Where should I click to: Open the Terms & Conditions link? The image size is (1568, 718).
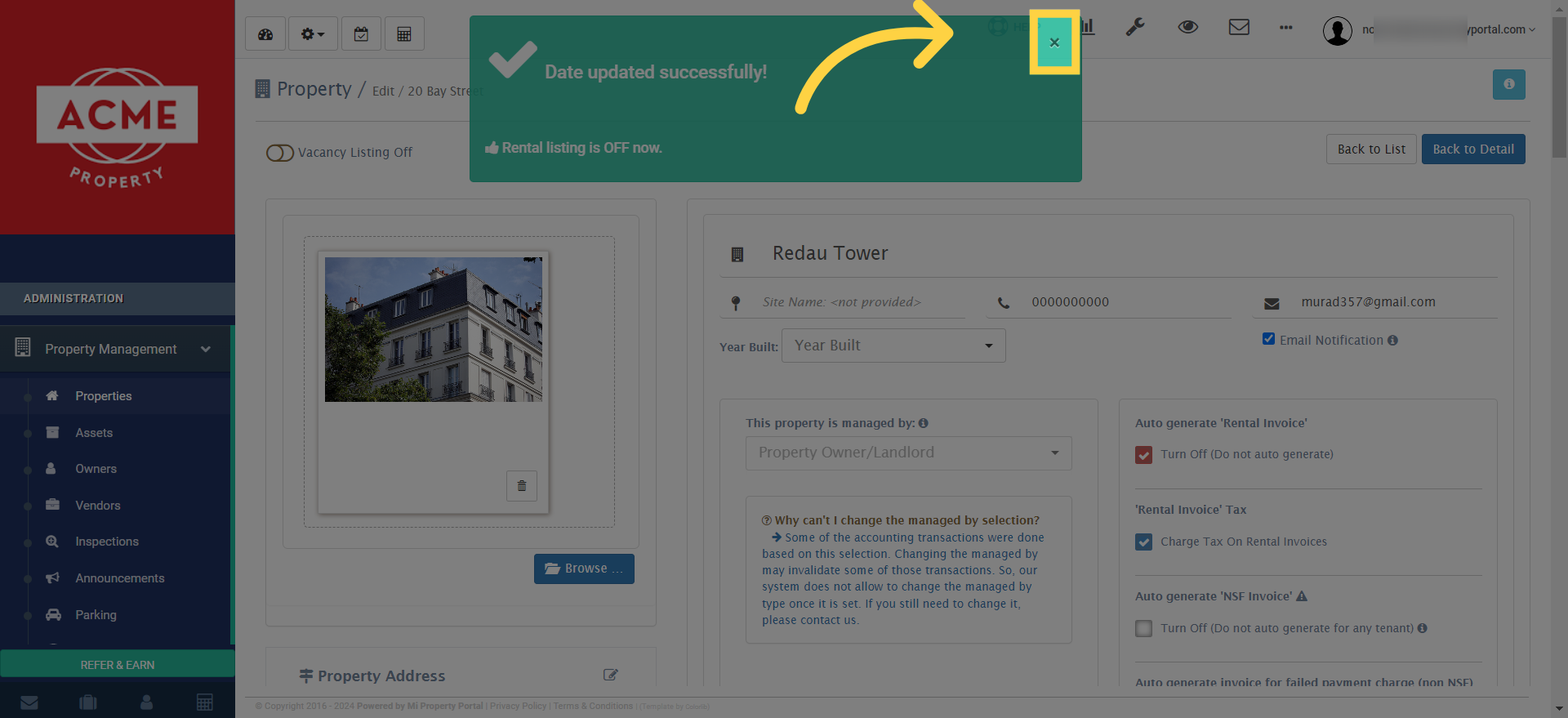coord(593,707)
